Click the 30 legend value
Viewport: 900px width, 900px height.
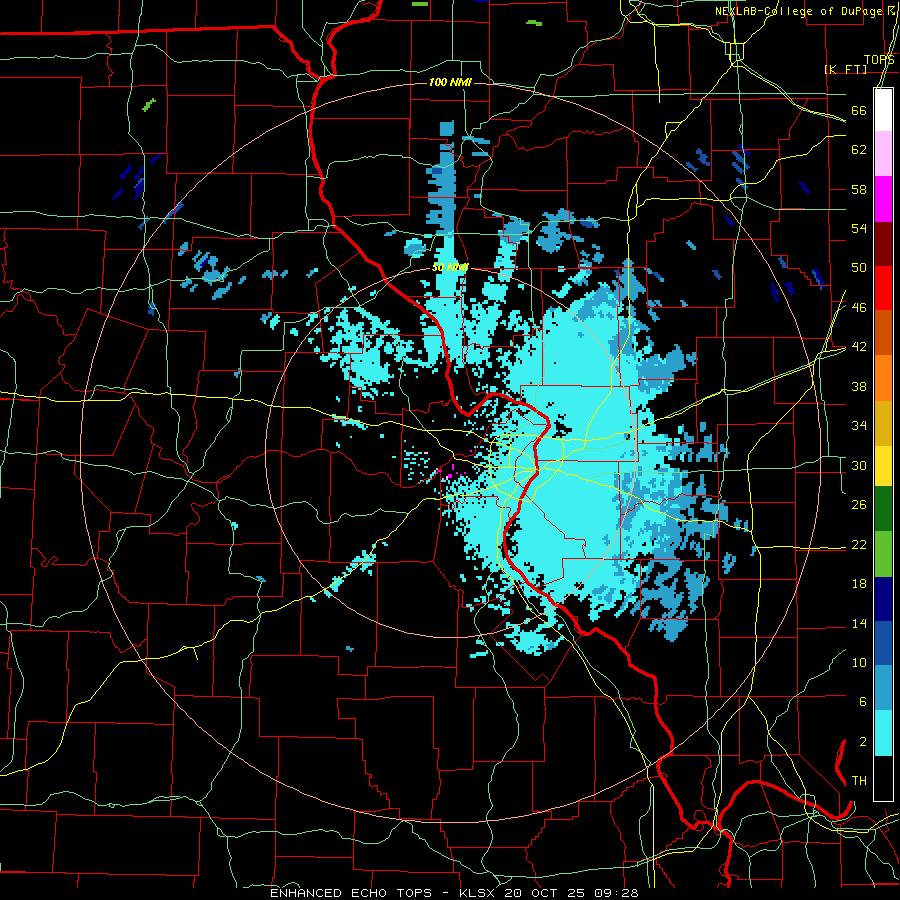coord(859,465)
